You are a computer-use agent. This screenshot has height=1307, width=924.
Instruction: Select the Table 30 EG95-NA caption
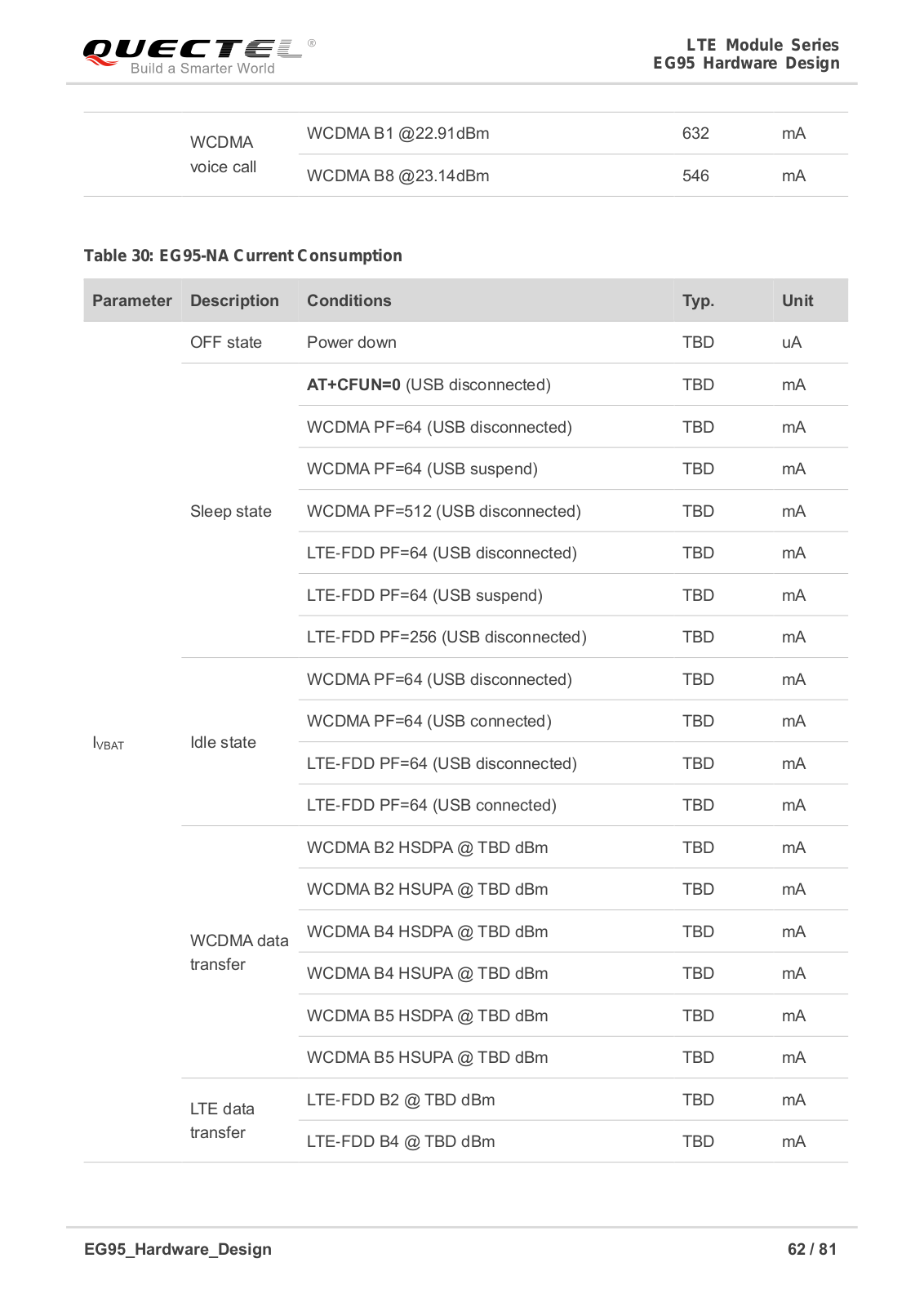click(x=242, y=256)
